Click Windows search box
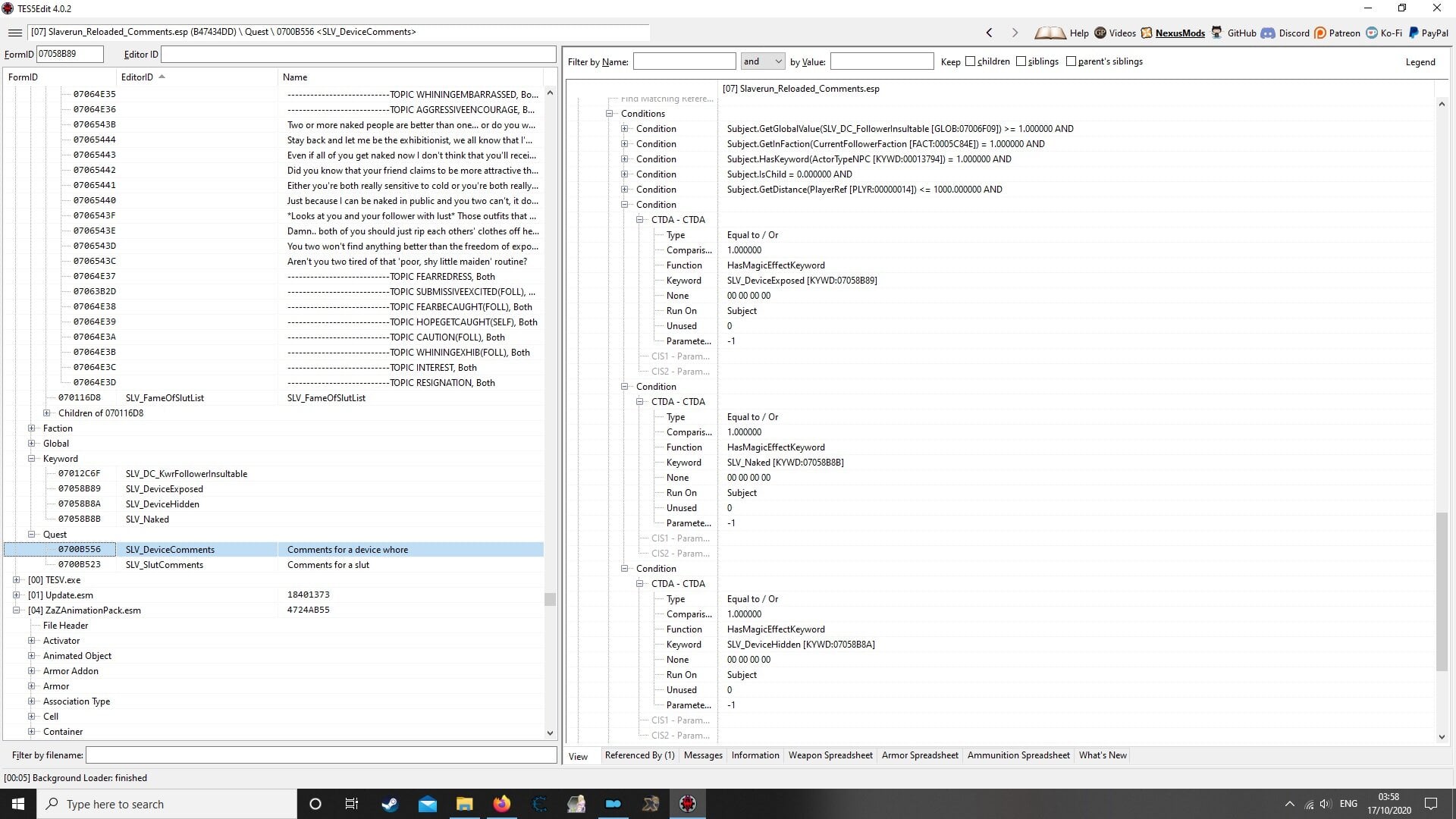Viewport: 1456px width, 819px height. pyautogui.click(x=167, y=804)
